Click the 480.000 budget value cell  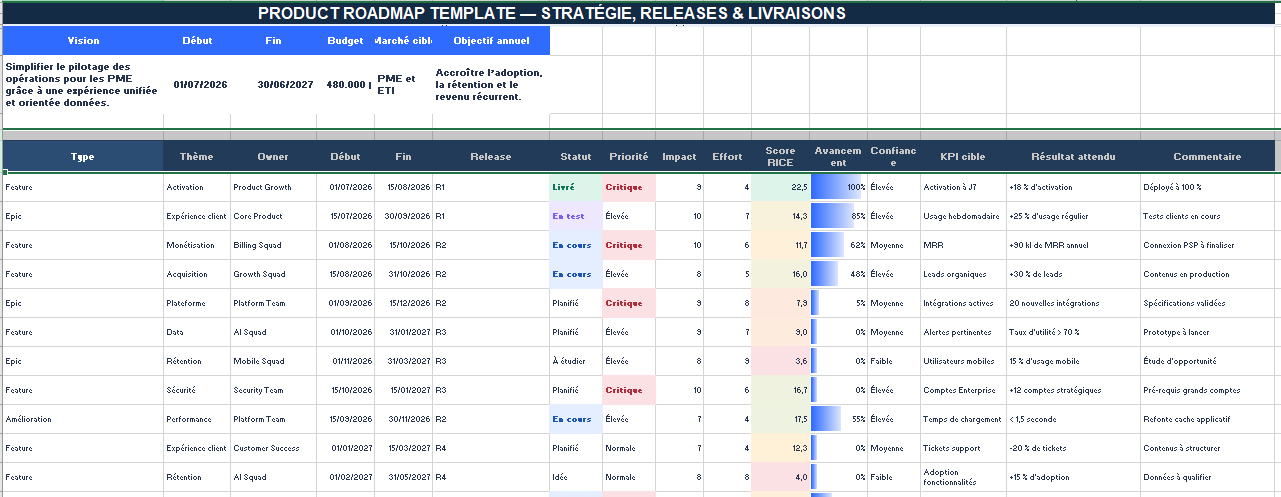[346, 85]
